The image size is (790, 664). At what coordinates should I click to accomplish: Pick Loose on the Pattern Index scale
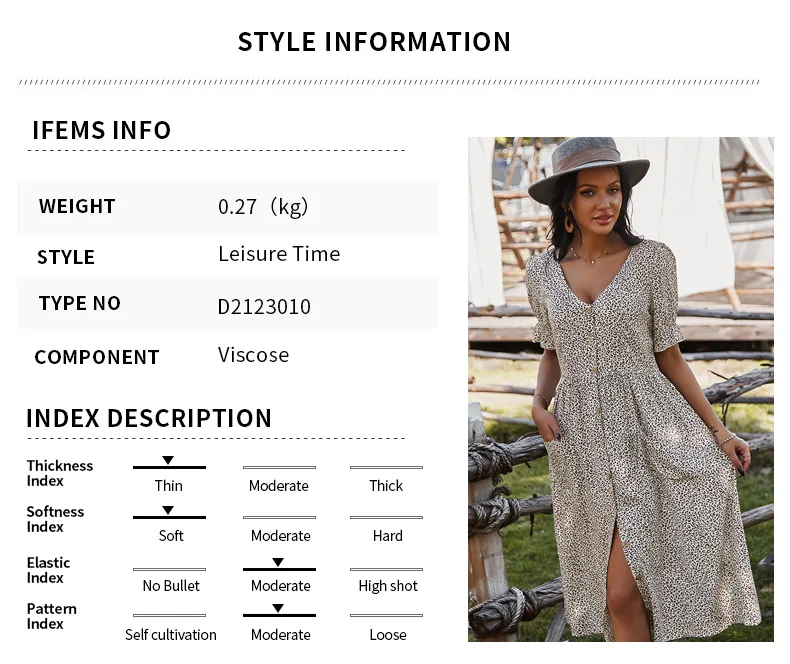pos(387,635)
